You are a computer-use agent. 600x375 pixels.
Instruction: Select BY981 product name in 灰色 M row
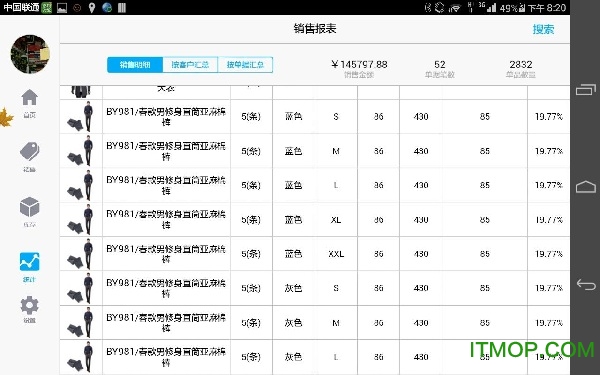pos(166,323)
